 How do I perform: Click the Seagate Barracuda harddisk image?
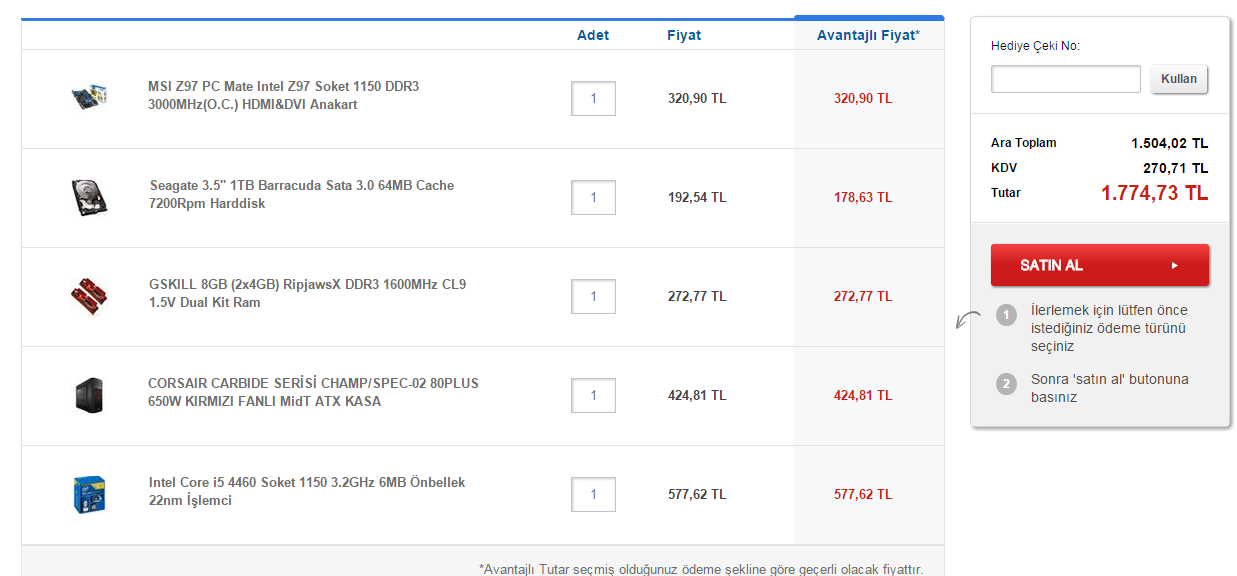[x=88, y=197]
